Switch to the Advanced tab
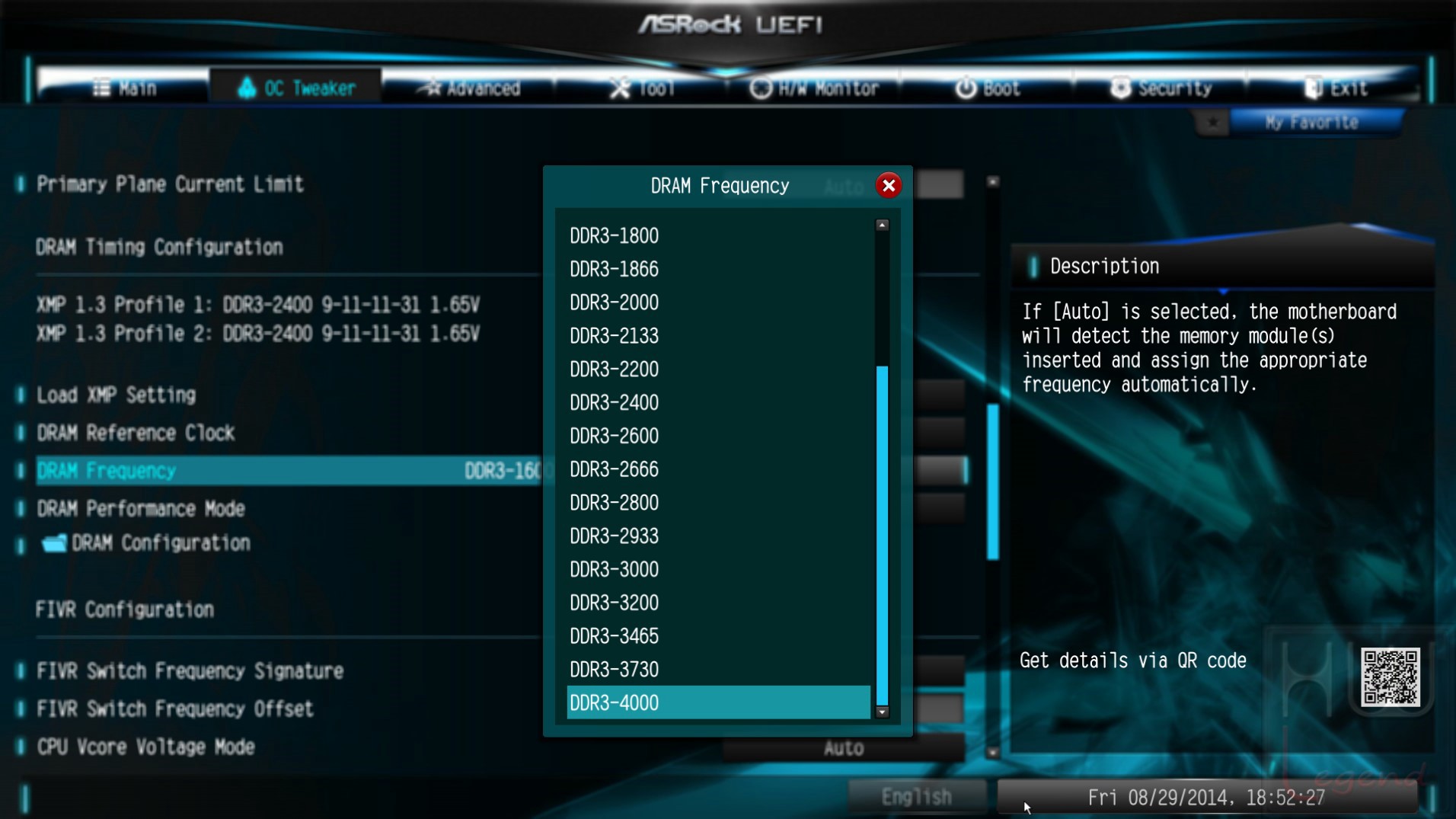 point(471,88)
